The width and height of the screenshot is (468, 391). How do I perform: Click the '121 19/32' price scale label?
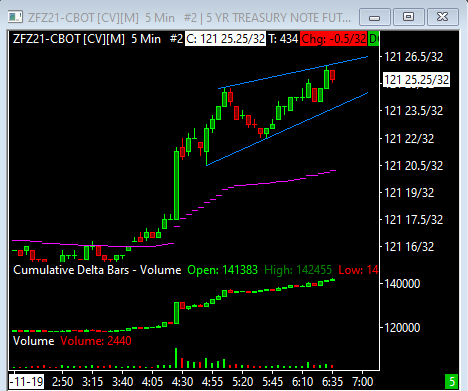coord(409,193)
